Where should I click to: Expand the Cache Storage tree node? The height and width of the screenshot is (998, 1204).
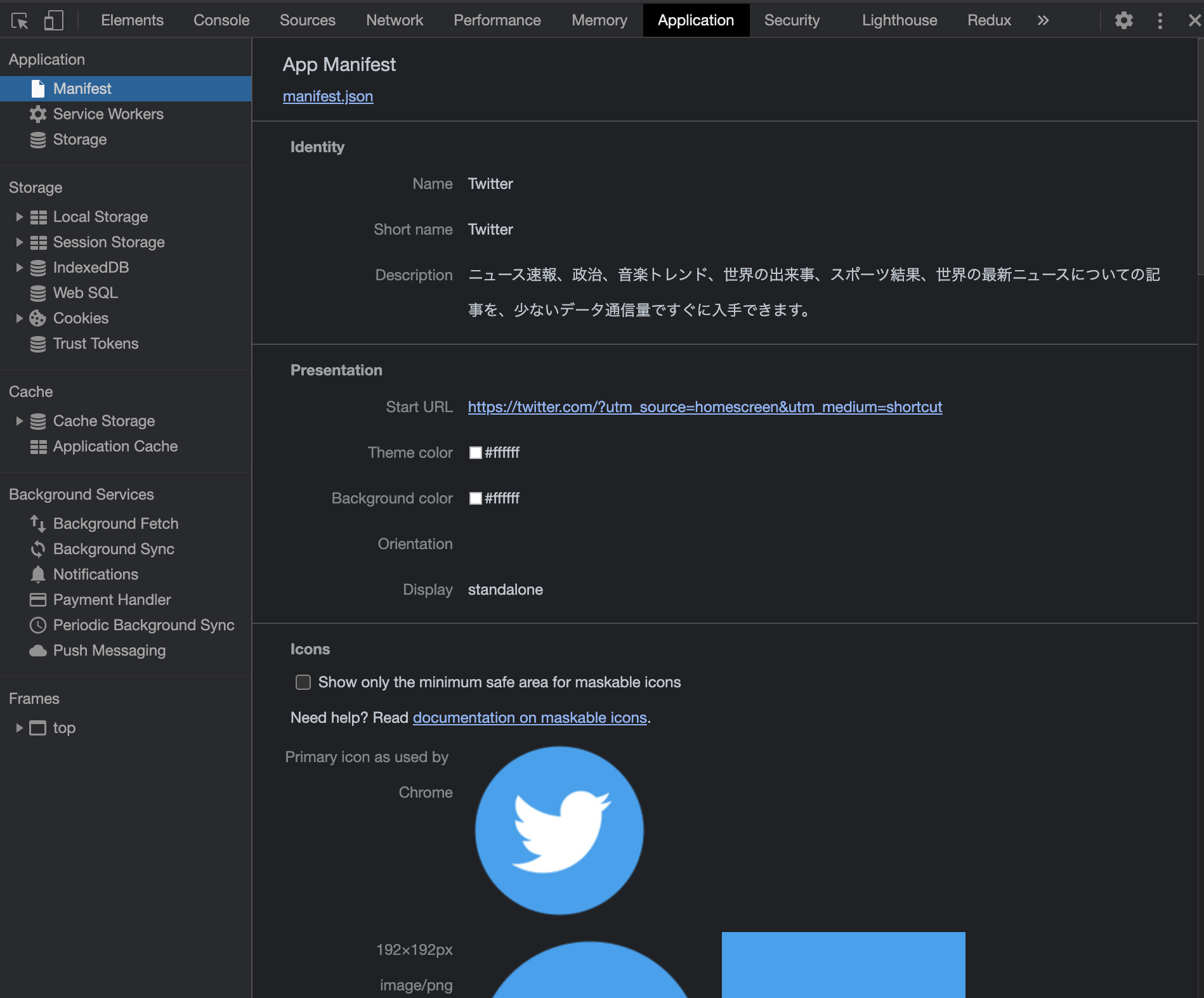(x=19, y=421)
